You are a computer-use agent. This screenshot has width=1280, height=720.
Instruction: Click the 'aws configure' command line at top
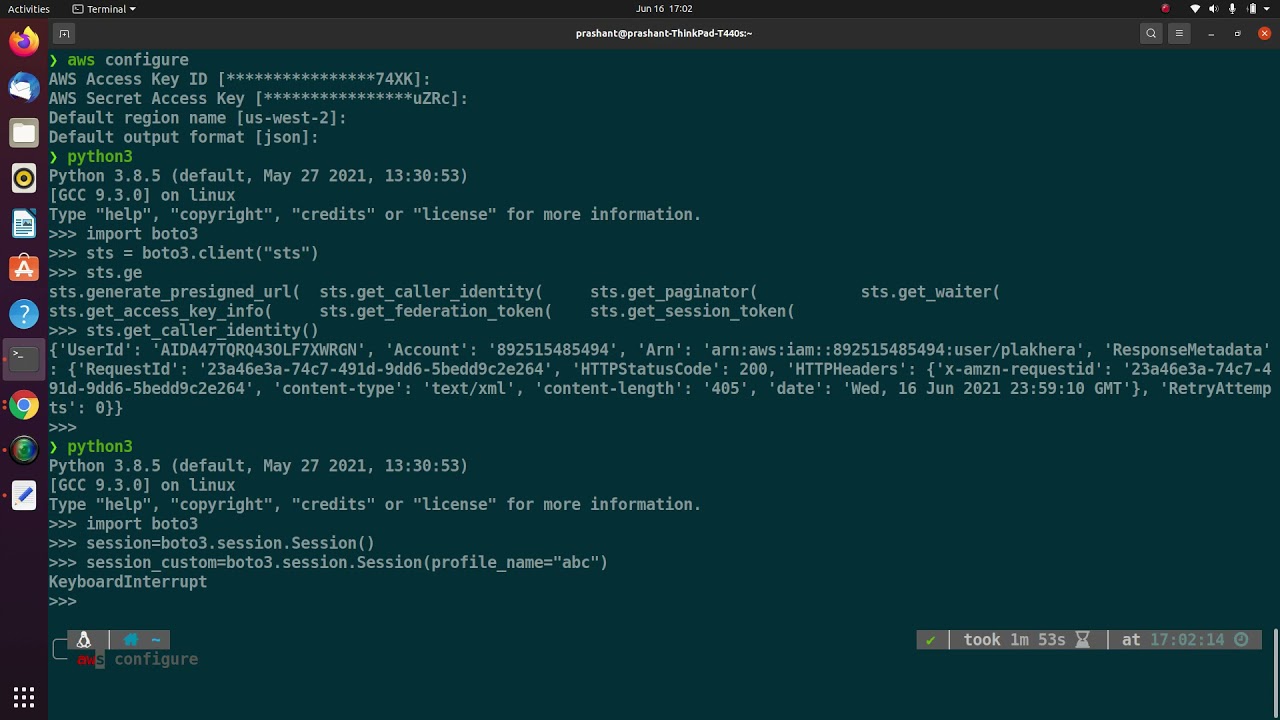pyautogui.click(x=128, y=60)
